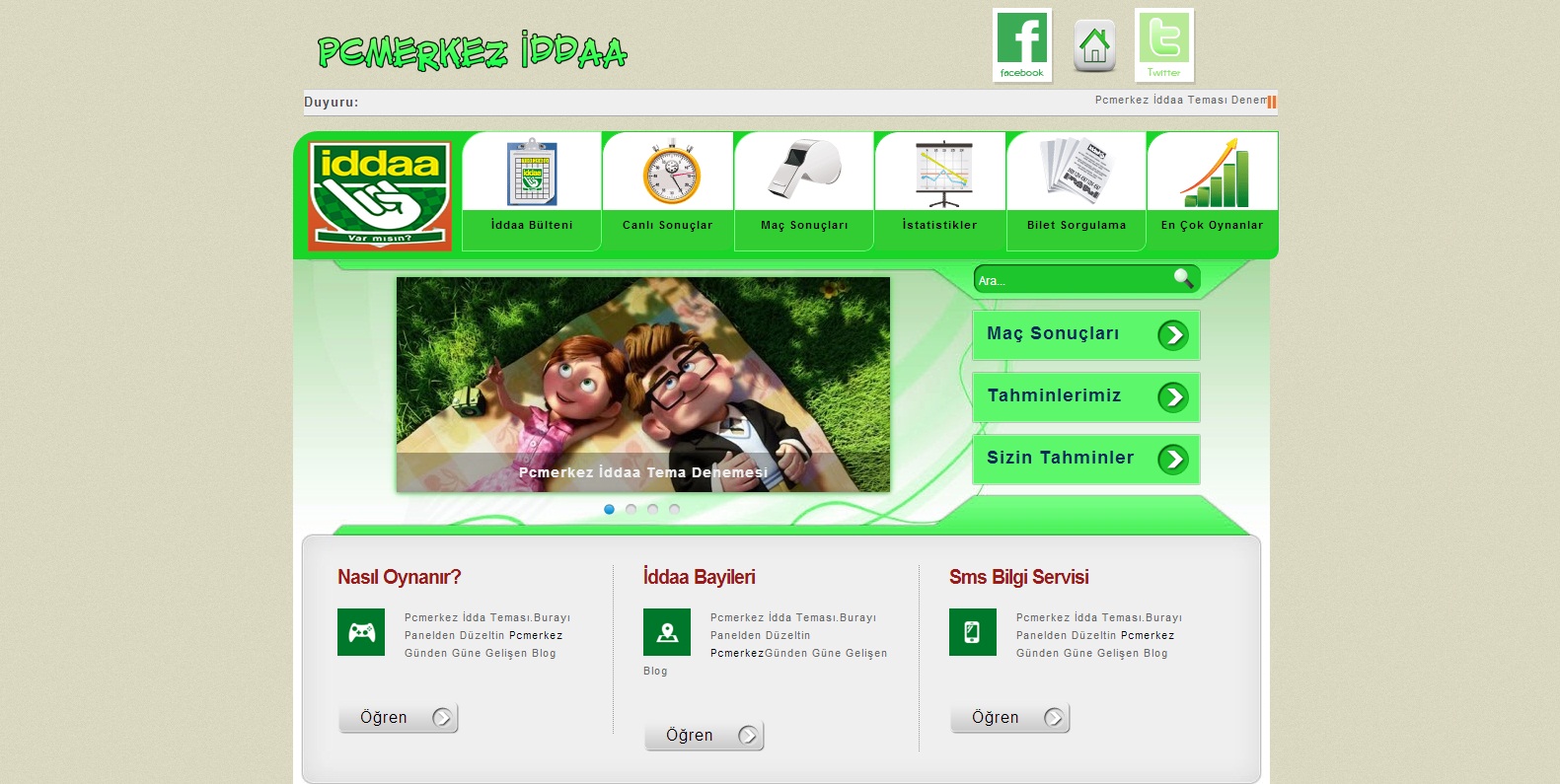The height and width of the screenshot is (784, 1560).
Task: Click Öğren button under Nasıl Oynanır
Action: 399,718
